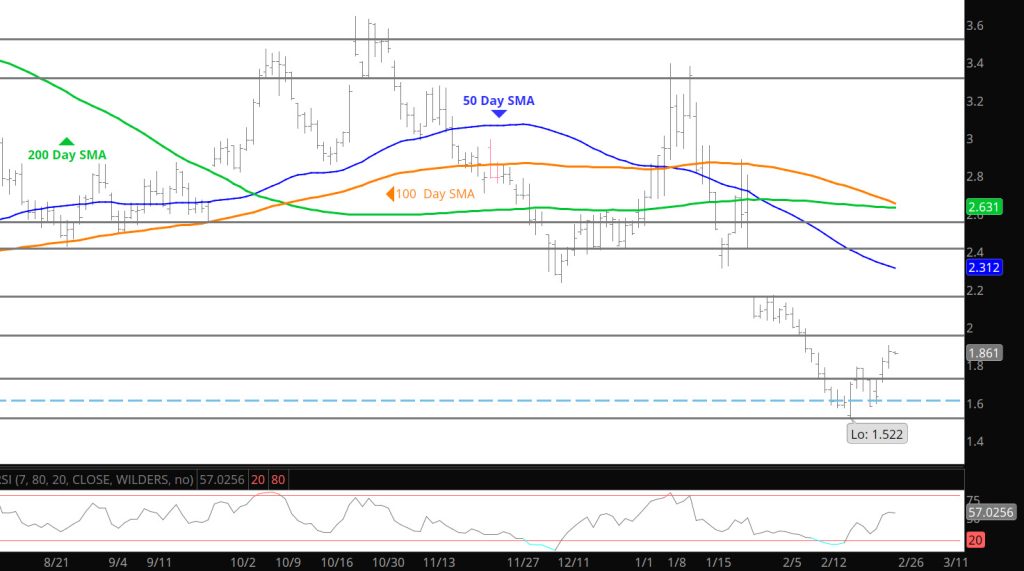Click the 3.6 level on price axis

point(976,25)
